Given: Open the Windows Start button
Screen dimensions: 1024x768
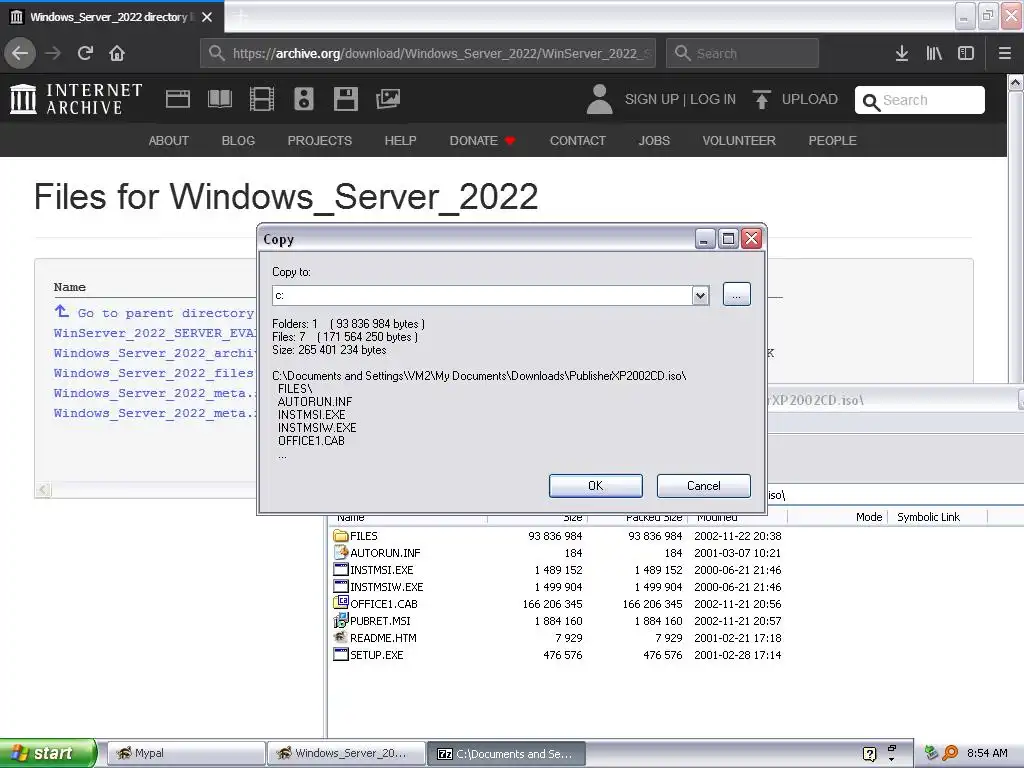Looking at the screenshot, I should point(48,753).
